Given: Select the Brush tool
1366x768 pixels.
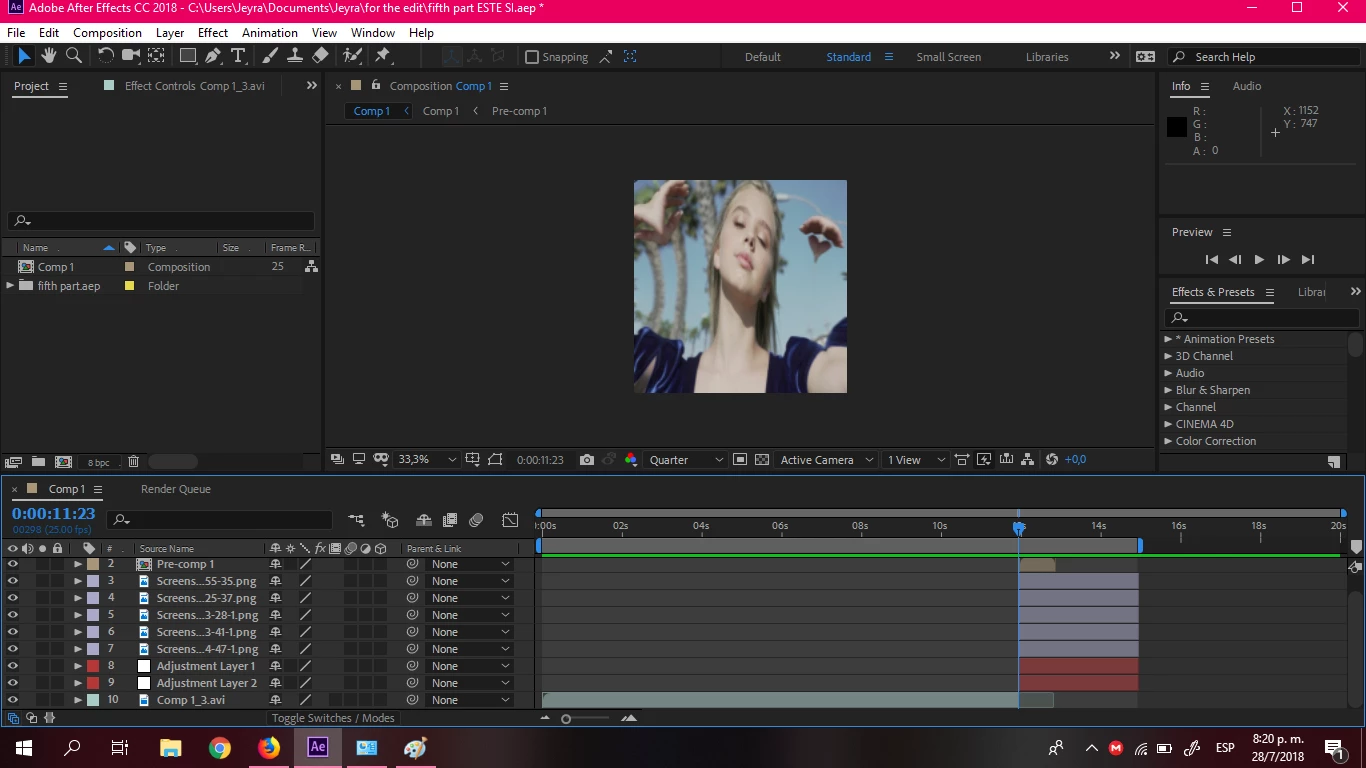Looking at the screenshot, I should tap(270, 56).
